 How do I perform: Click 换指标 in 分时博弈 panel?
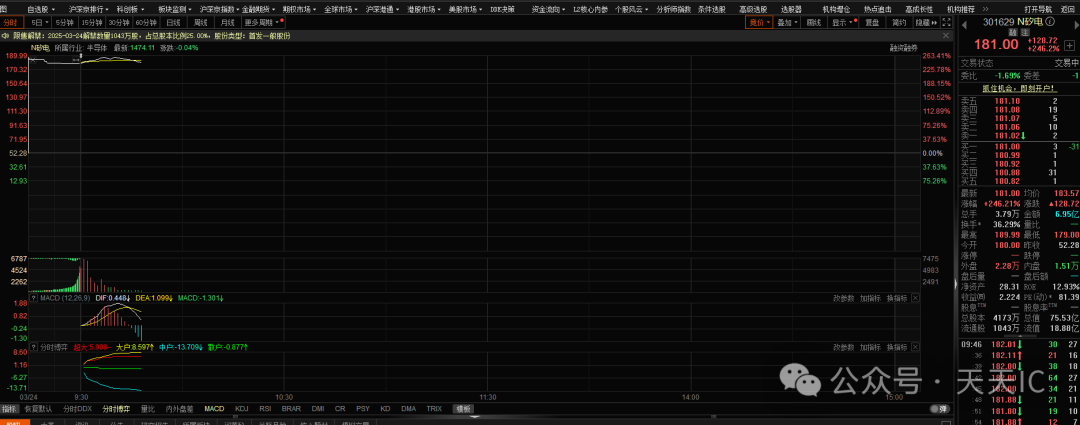[897, 348]
